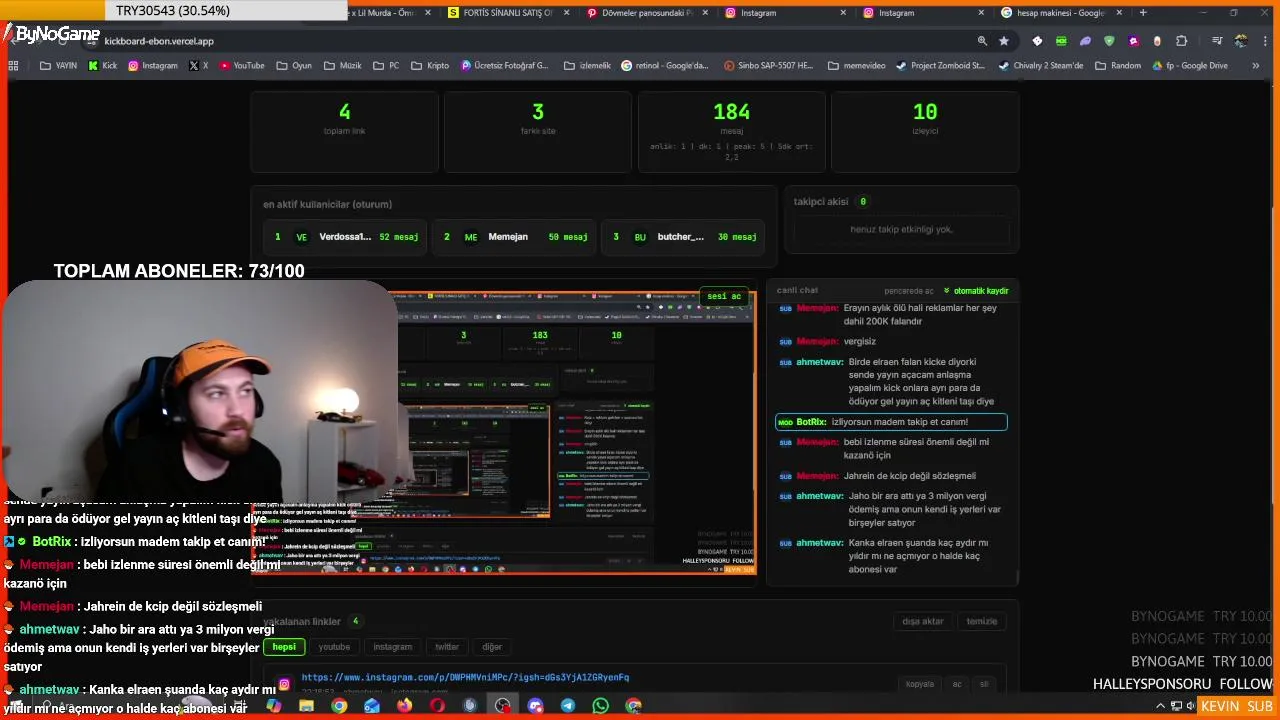
Task: Switch to the Lil Murda browser tab
Action: 385,13
